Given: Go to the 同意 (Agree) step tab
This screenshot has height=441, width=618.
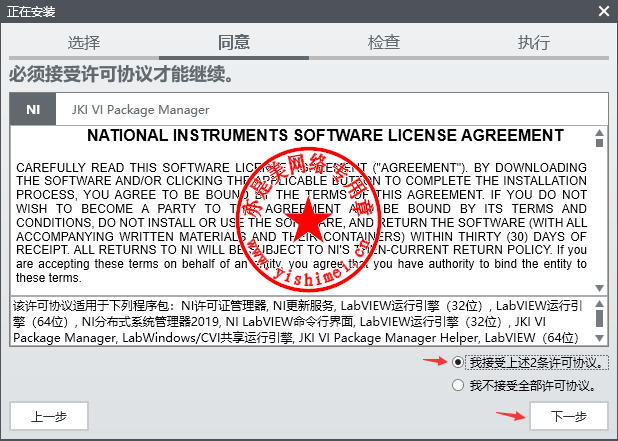Looking at the screenshot, I should click(234, 42).
